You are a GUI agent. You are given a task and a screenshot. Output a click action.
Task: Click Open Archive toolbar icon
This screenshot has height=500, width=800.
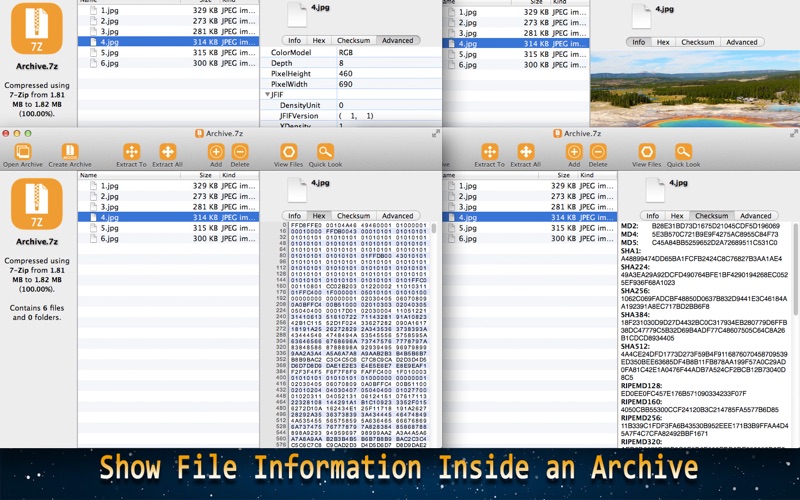(22, 152)
